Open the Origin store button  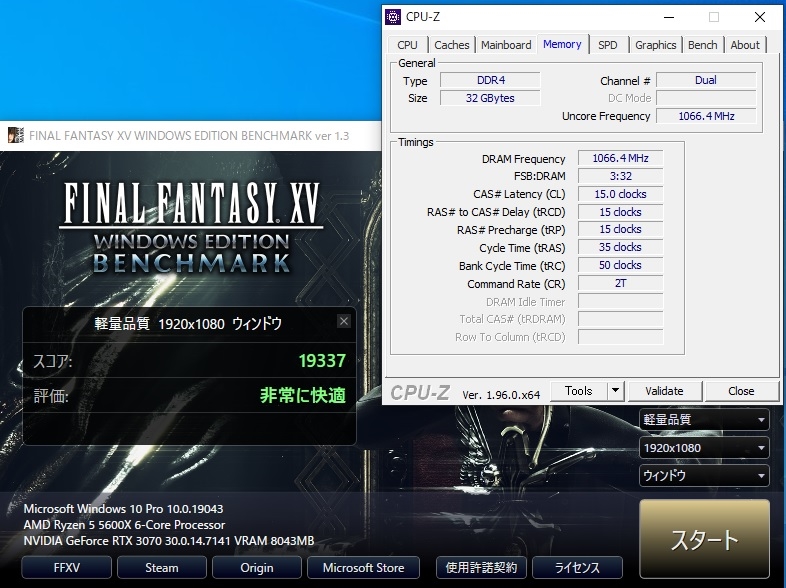(x=257, y=567)
